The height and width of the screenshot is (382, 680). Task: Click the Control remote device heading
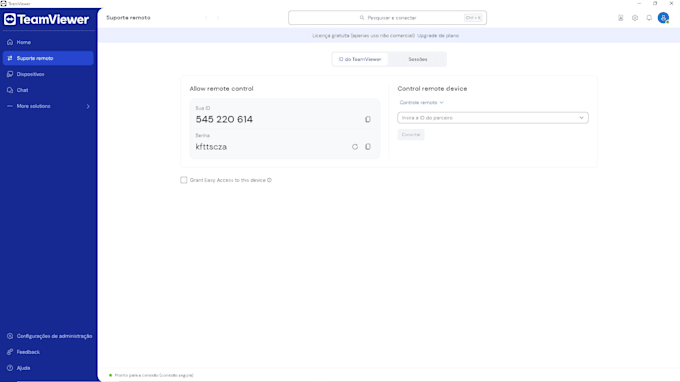point(432,88)
